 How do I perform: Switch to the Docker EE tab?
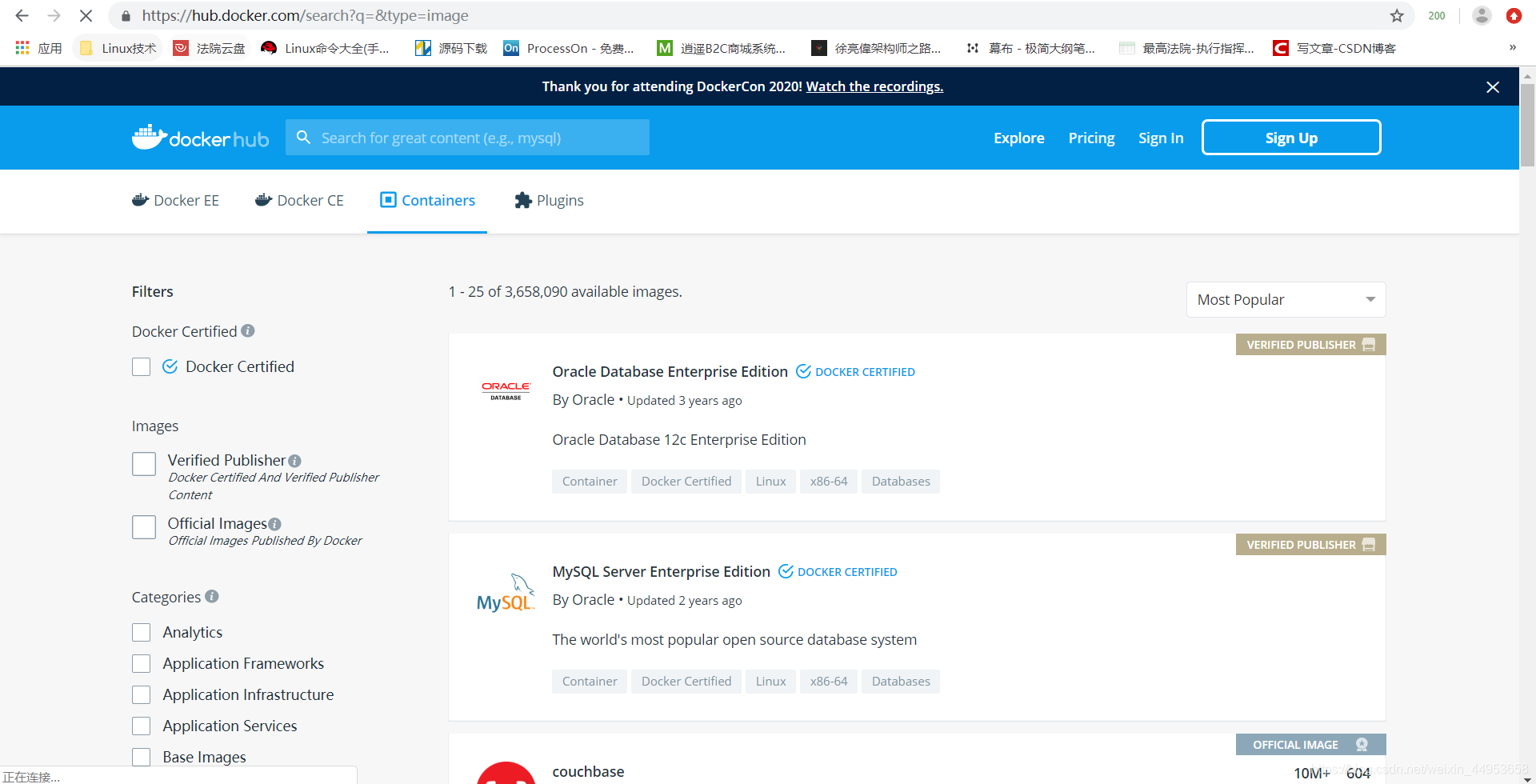(175, 200)
